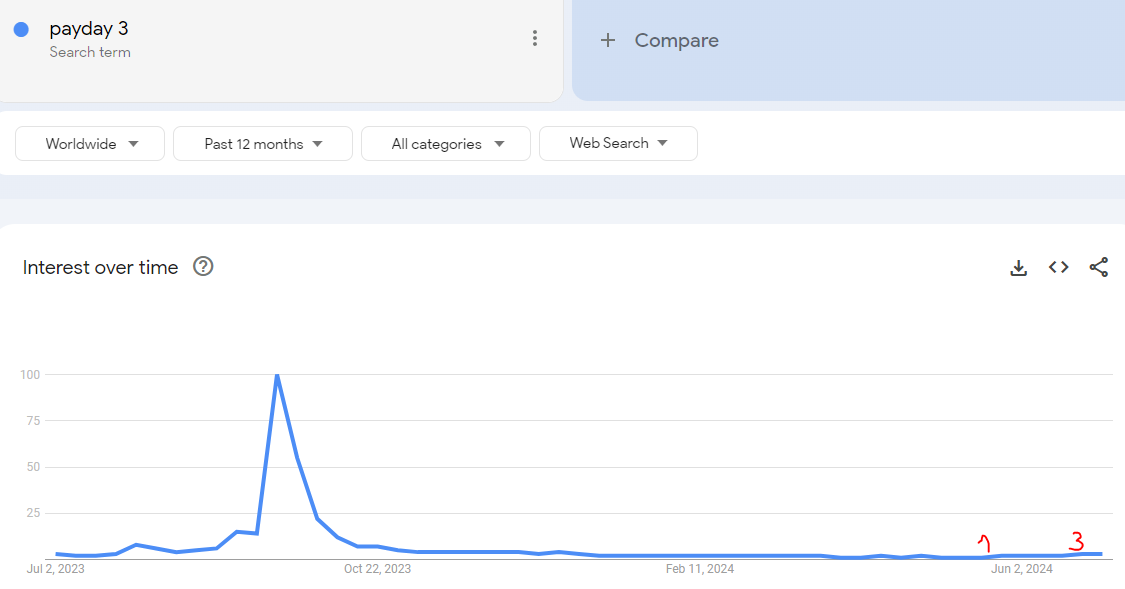Image resolution: width=1125 pixels, height=589 pixels.
Task: Open the Interest over time help icon
Action: click(203, 267)
